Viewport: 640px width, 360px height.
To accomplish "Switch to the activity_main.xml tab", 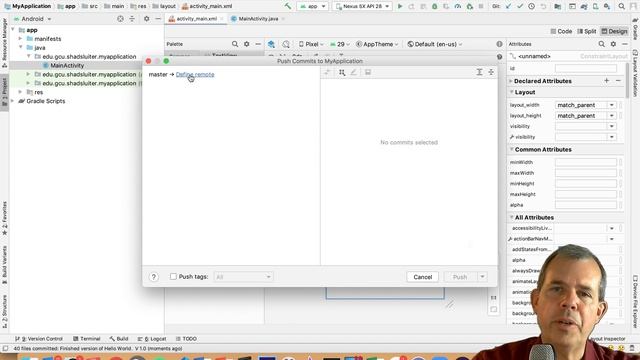I will 196,19.
